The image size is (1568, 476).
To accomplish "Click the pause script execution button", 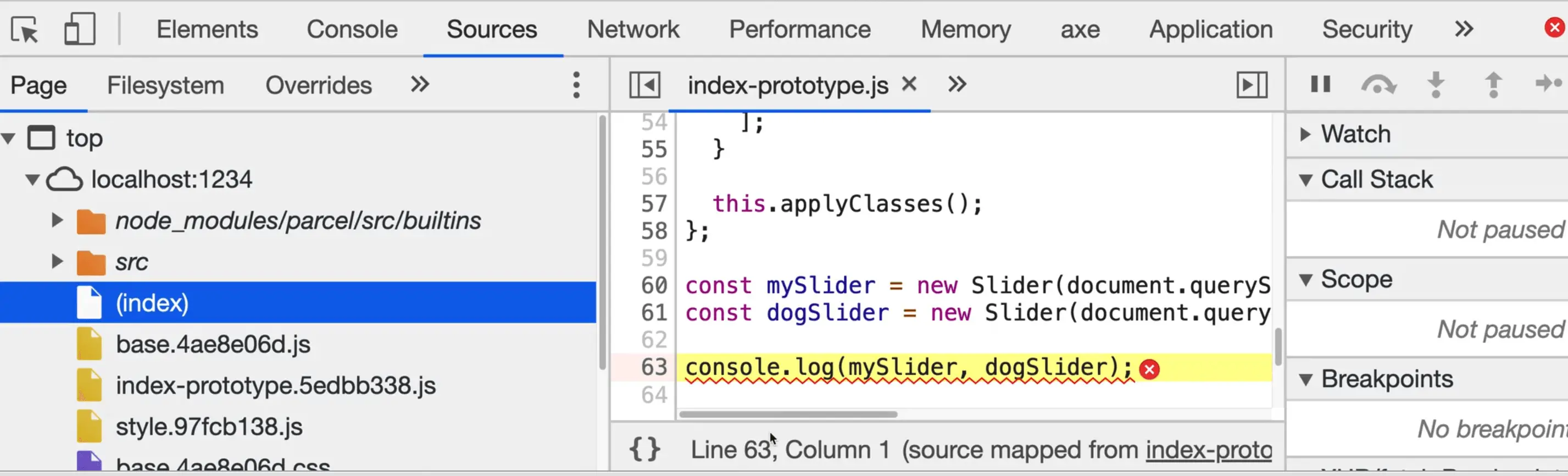I will click(1320, 85).
